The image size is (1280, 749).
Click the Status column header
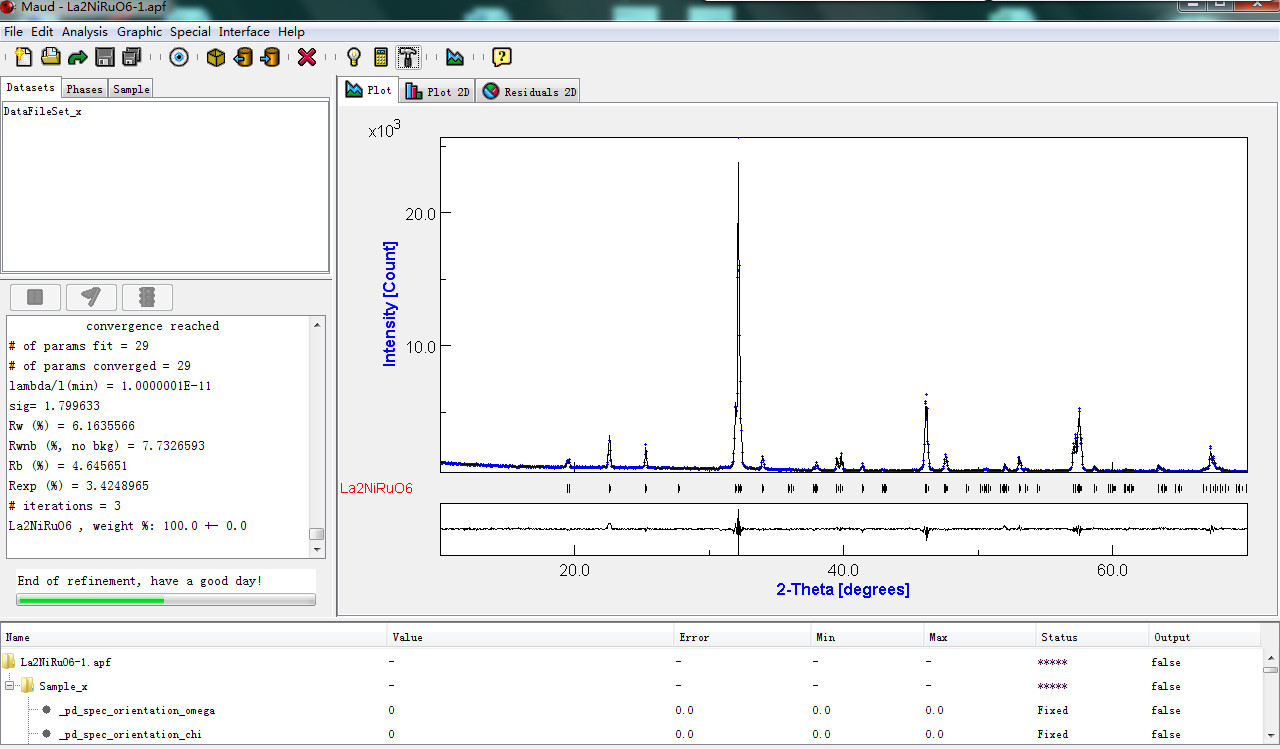[x=1092, y=637]
